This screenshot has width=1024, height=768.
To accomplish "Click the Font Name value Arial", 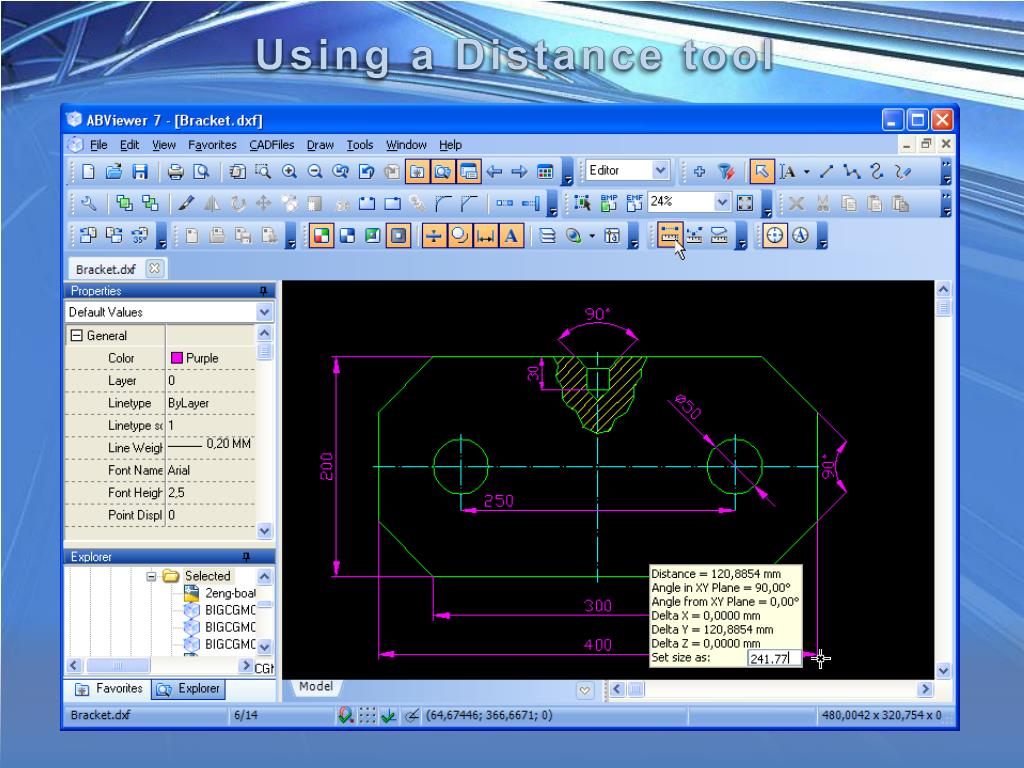I will 179,470.
